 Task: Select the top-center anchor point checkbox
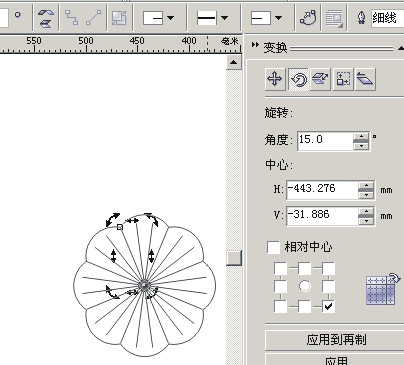coord(305,268)
